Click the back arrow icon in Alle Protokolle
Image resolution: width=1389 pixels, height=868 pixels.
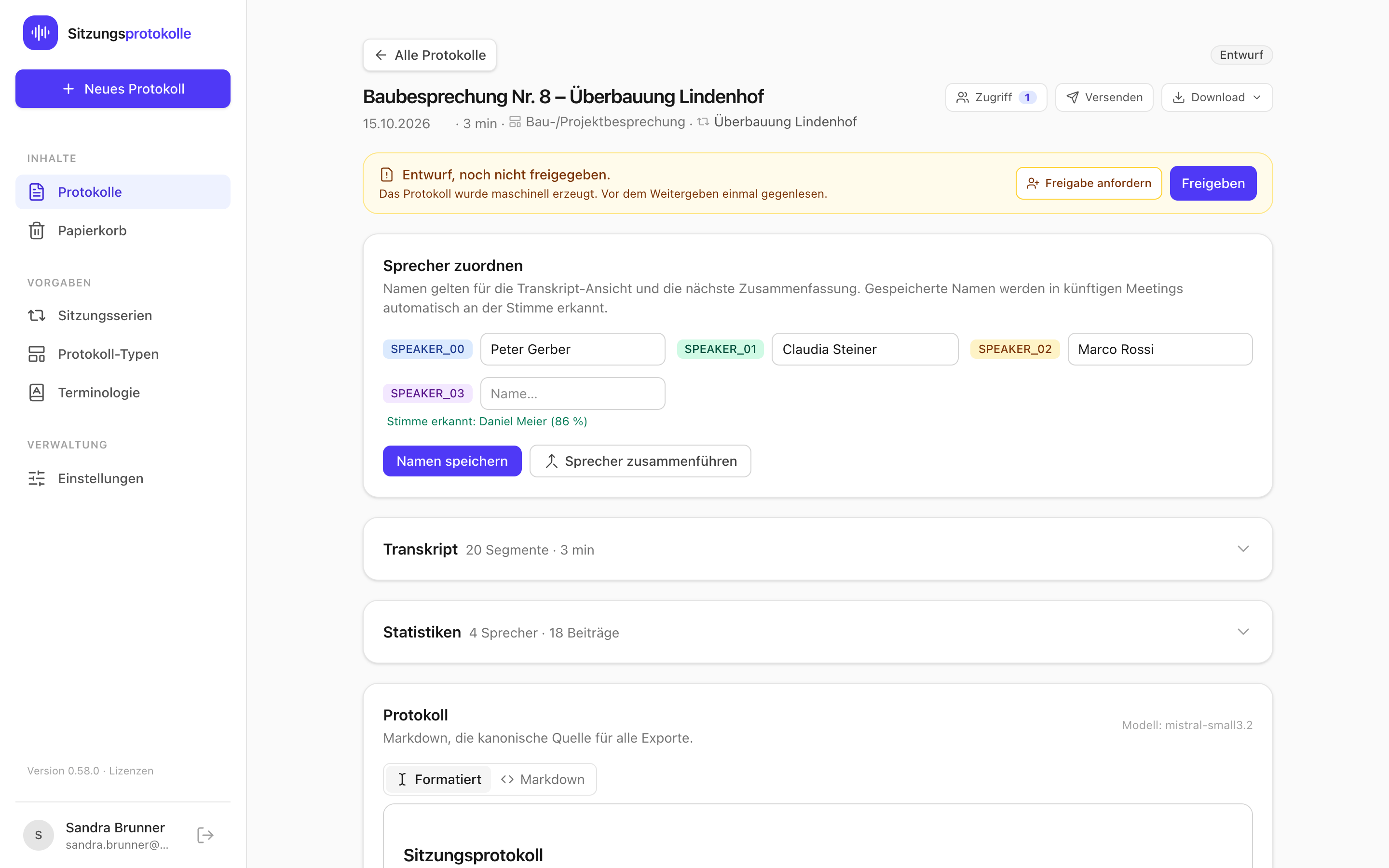click(x=381, y=55)
